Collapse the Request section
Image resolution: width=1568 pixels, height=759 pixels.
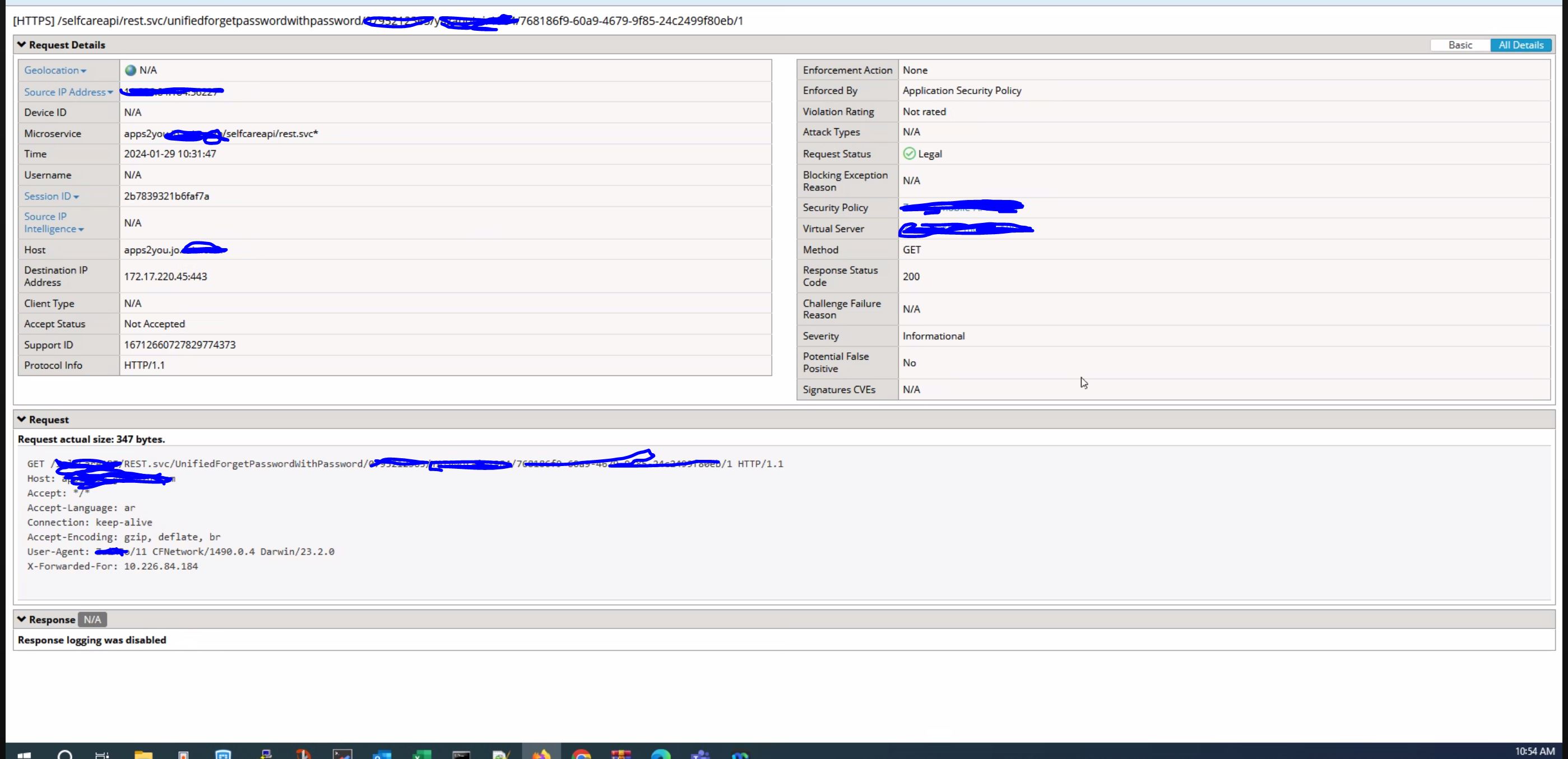22,419
